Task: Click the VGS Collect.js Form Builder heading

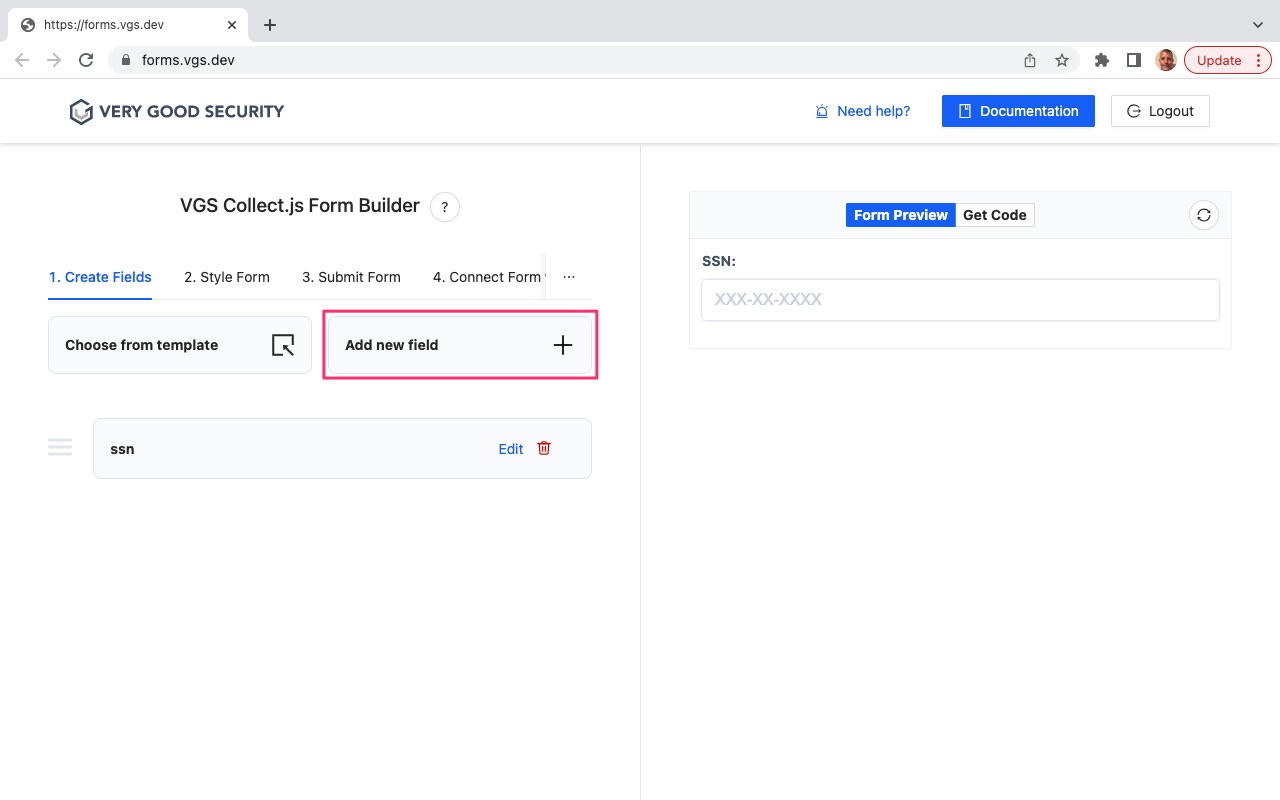Action: point(300,206)
